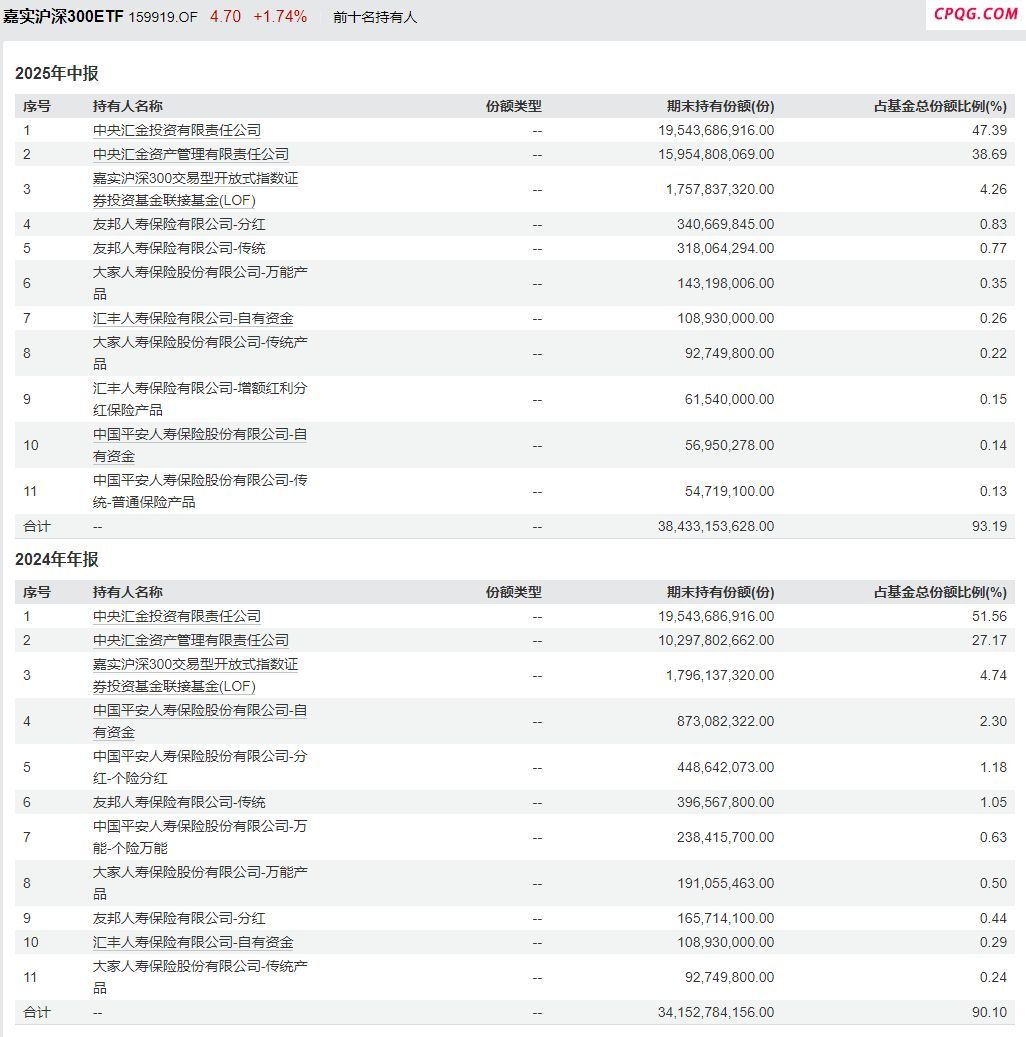
Task: Open 嘉实沪深300 联接基金(LOF) link in 2024年年报
Action: coord(195,675)
